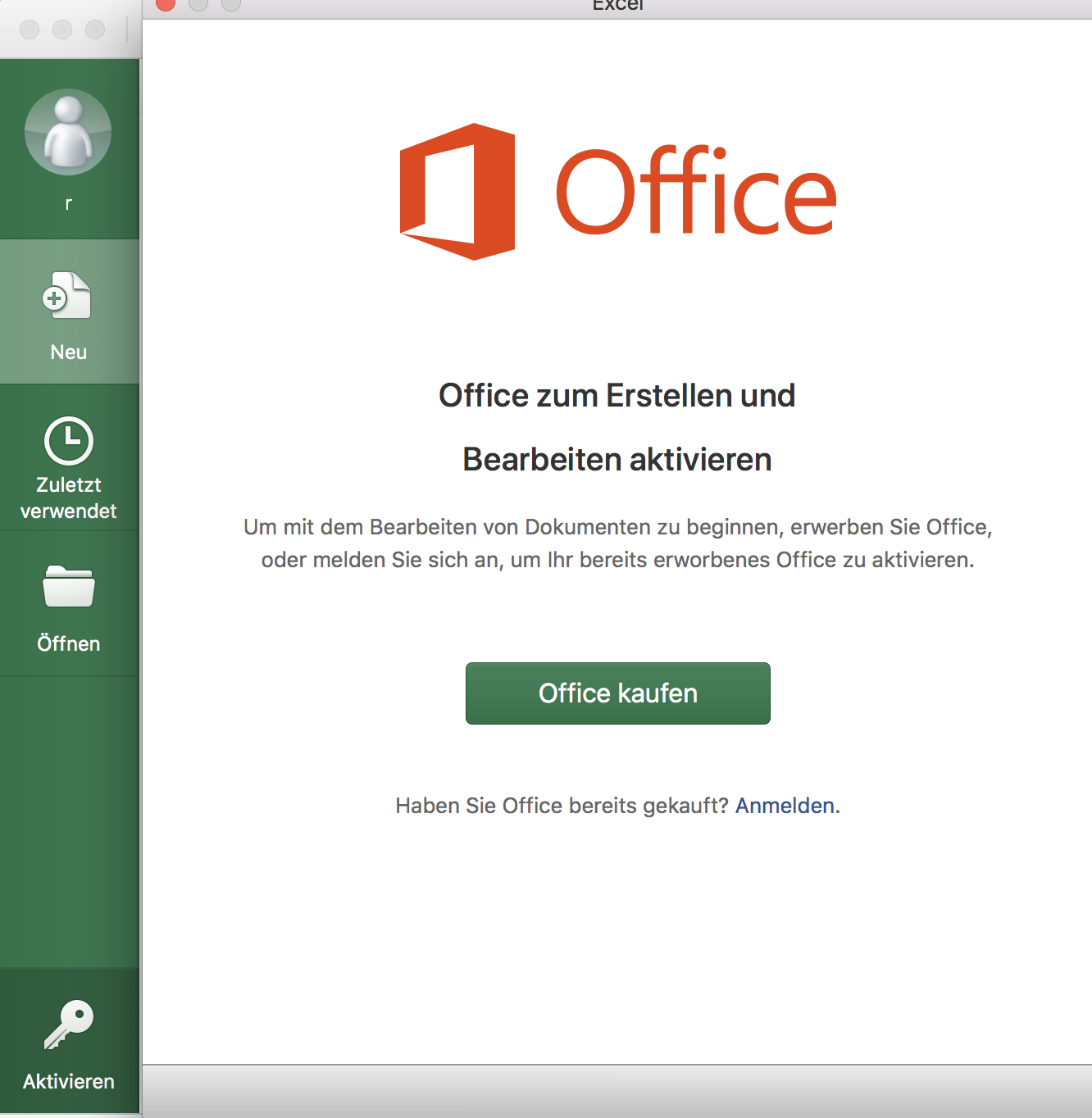The width and height of the screenshot is (1092, 1118).
Task: Click the 'Bearbeiten aktivieren' heading line
Action: click(x=617, y=460)
